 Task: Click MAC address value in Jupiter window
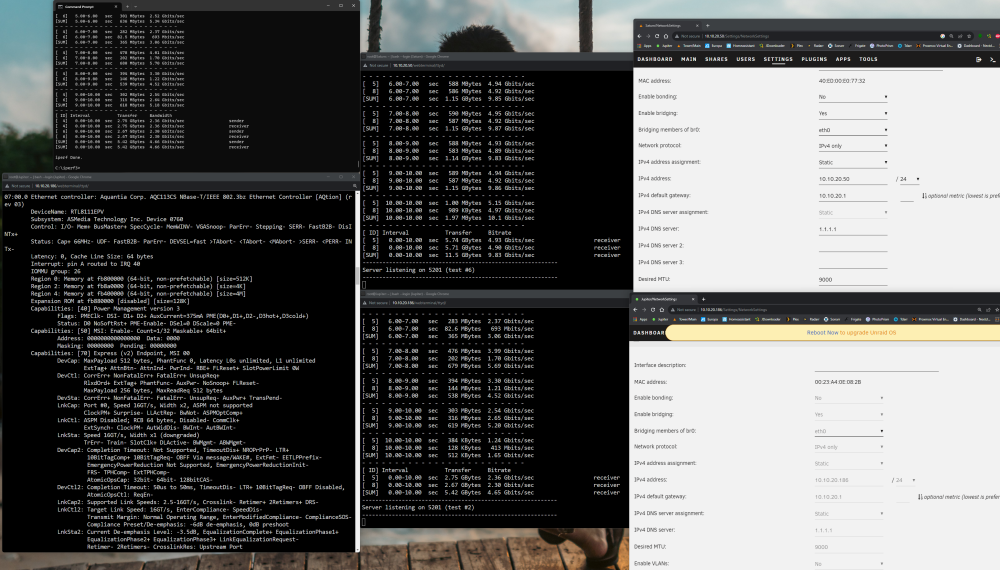point(837,382)
